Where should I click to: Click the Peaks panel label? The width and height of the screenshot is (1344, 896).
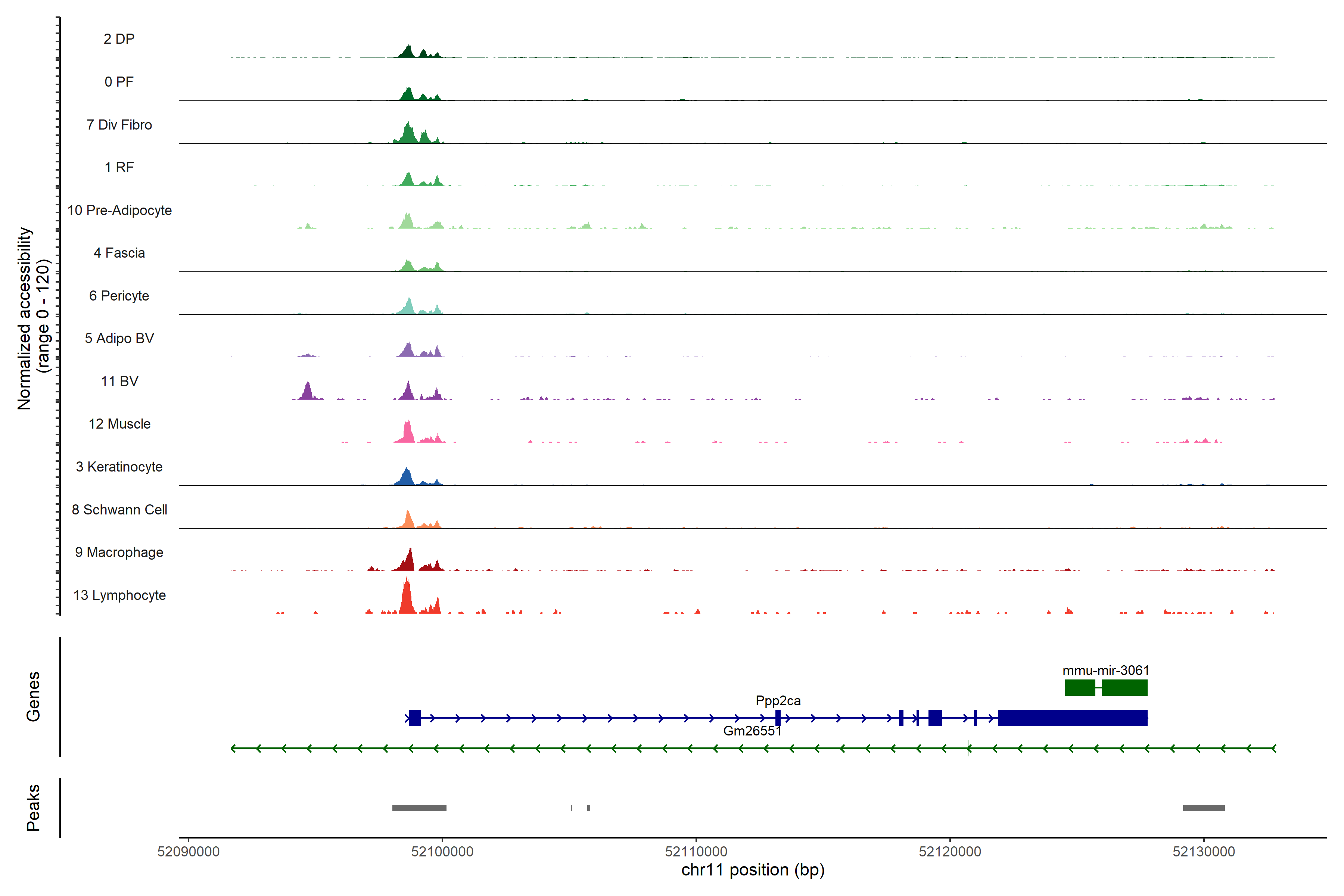coord(33,808)
